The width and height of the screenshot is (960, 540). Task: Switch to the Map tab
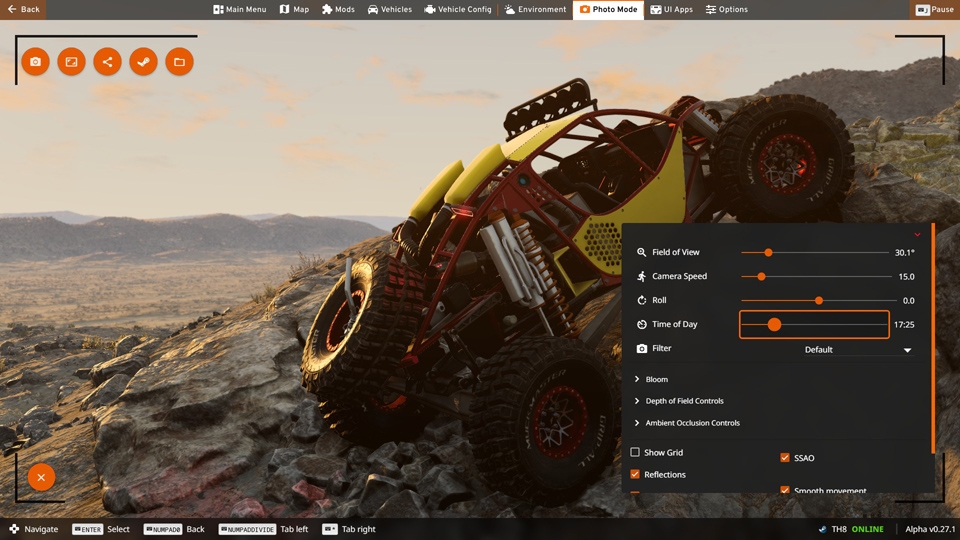point(294,9)
